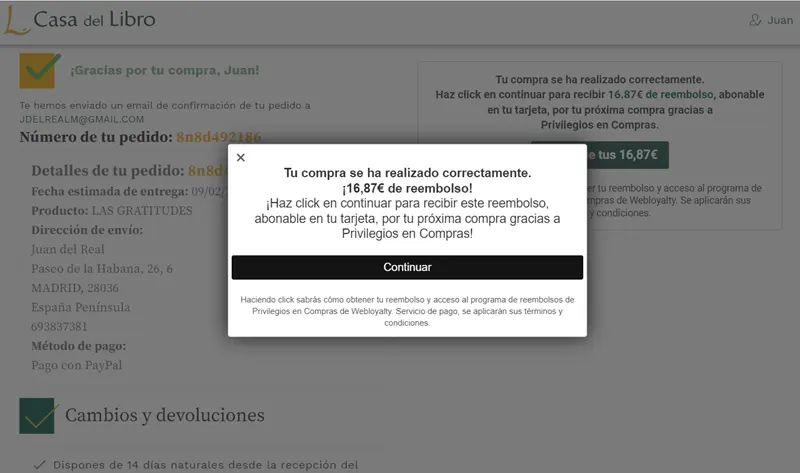Click the Casa del Libro brand name text
This screenshot has width=800, height=473.
[x=94, y=20]
